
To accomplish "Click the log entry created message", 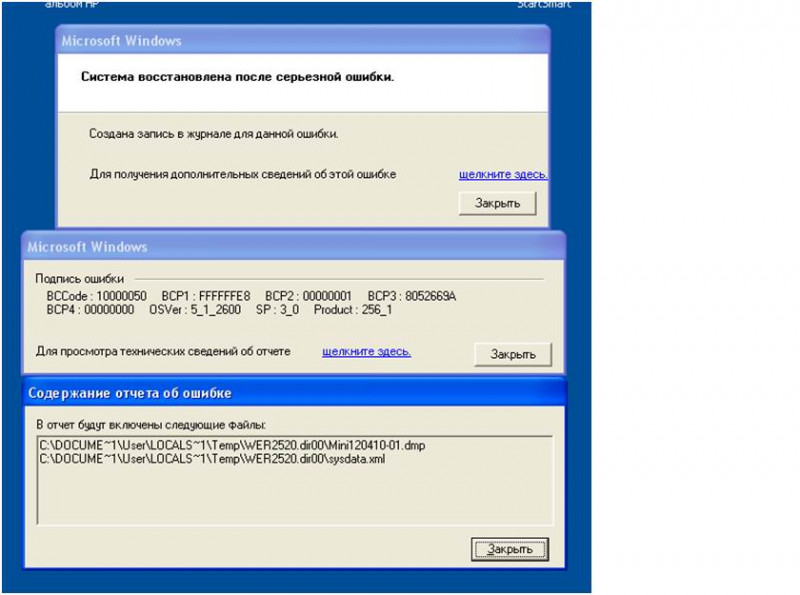I will 213,134.
